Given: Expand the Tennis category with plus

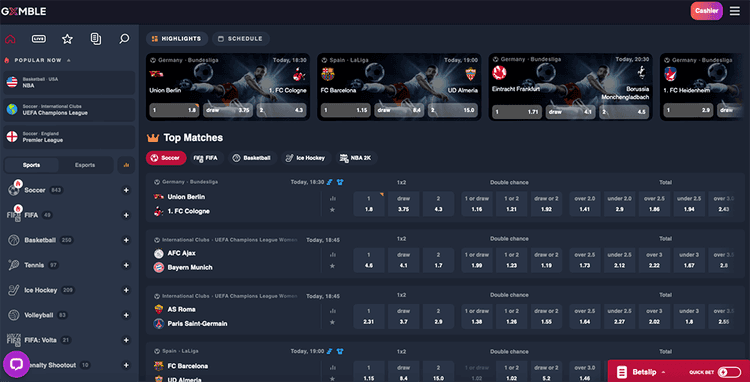Looking at the screenshot, I should click(x=126, y=265).
